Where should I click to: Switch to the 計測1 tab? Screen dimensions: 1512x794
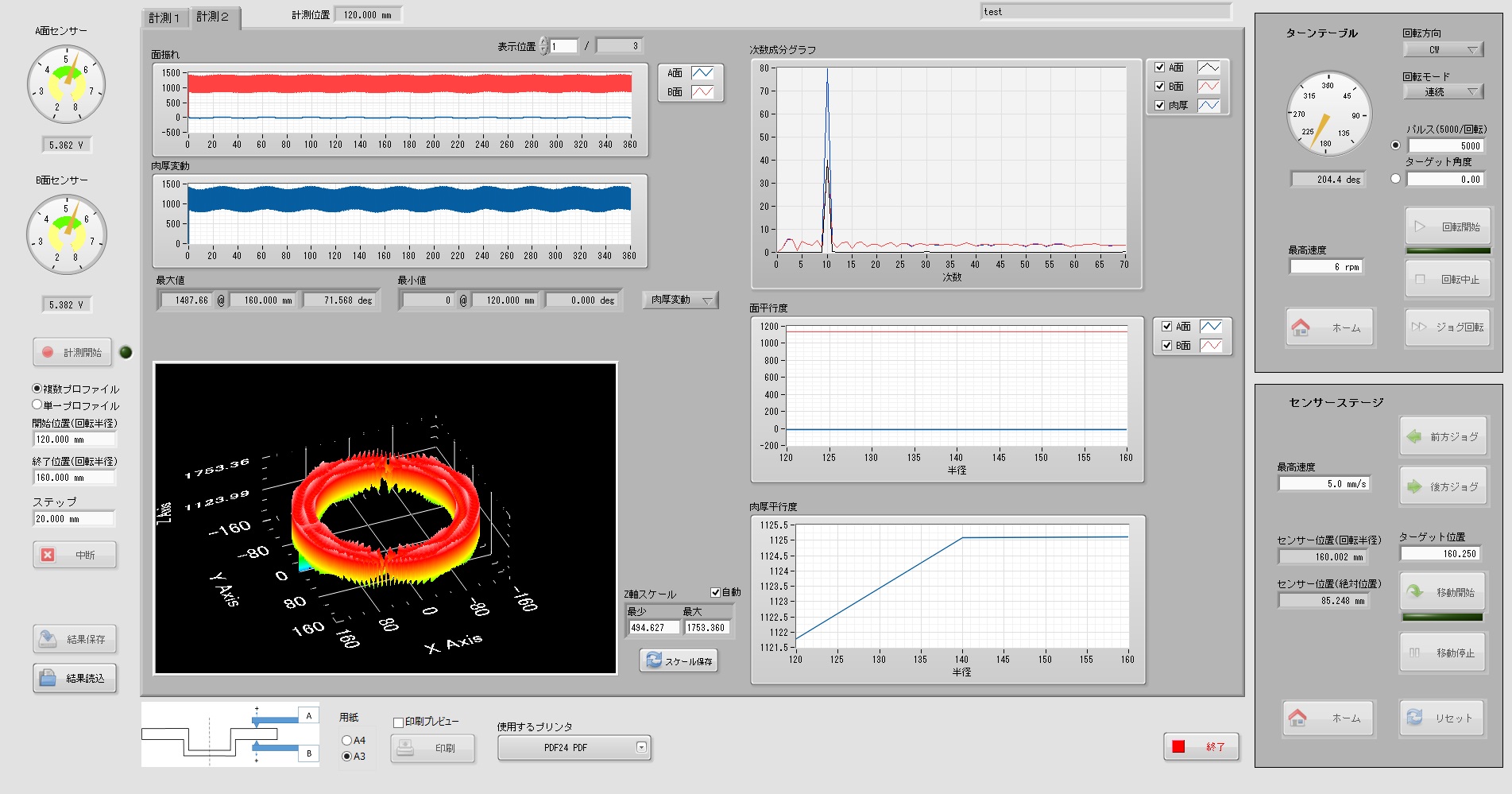[164, 17]
